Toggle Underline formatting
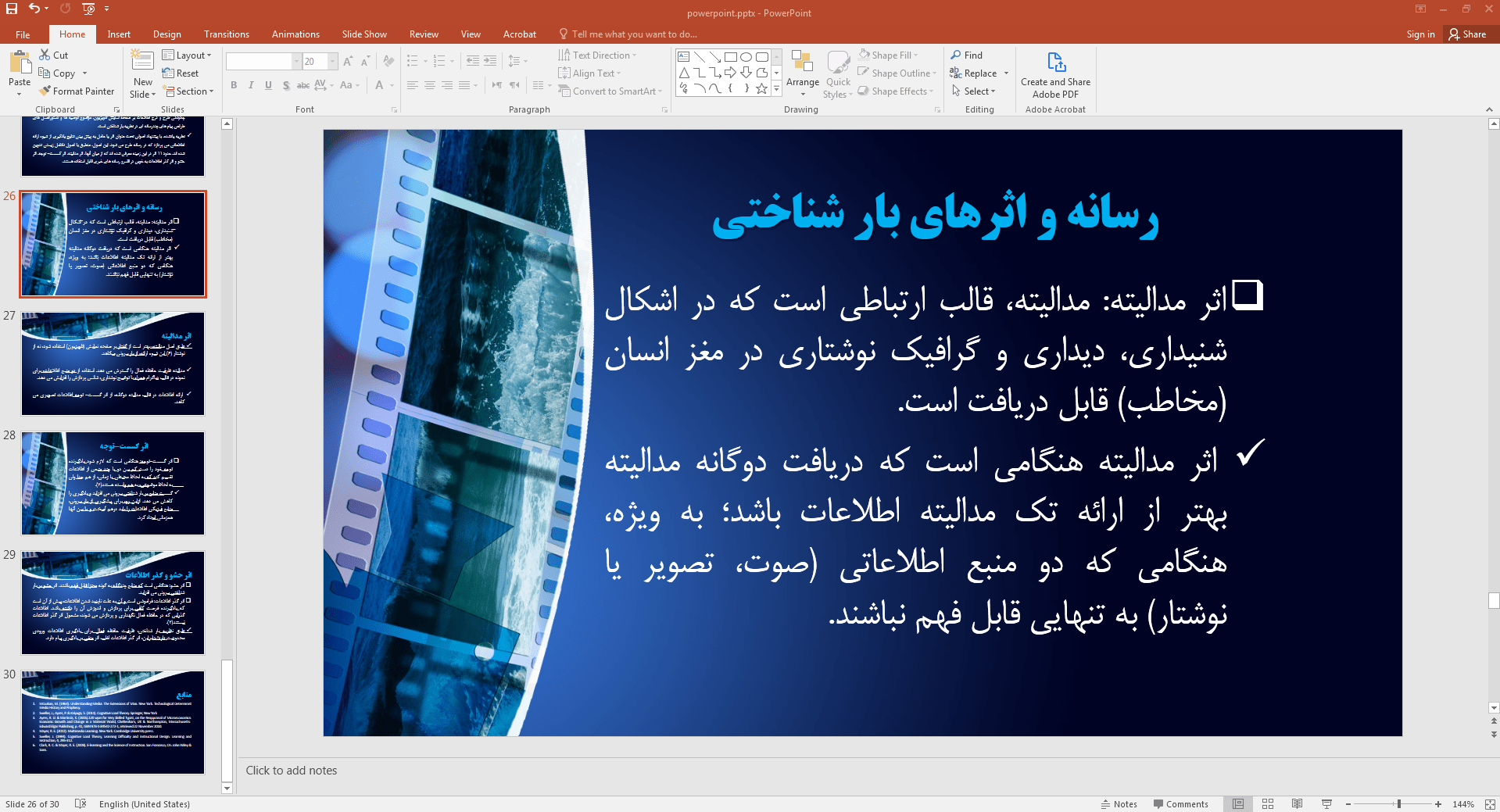The height and width of the screenshot is (812, 1500). 268,85
